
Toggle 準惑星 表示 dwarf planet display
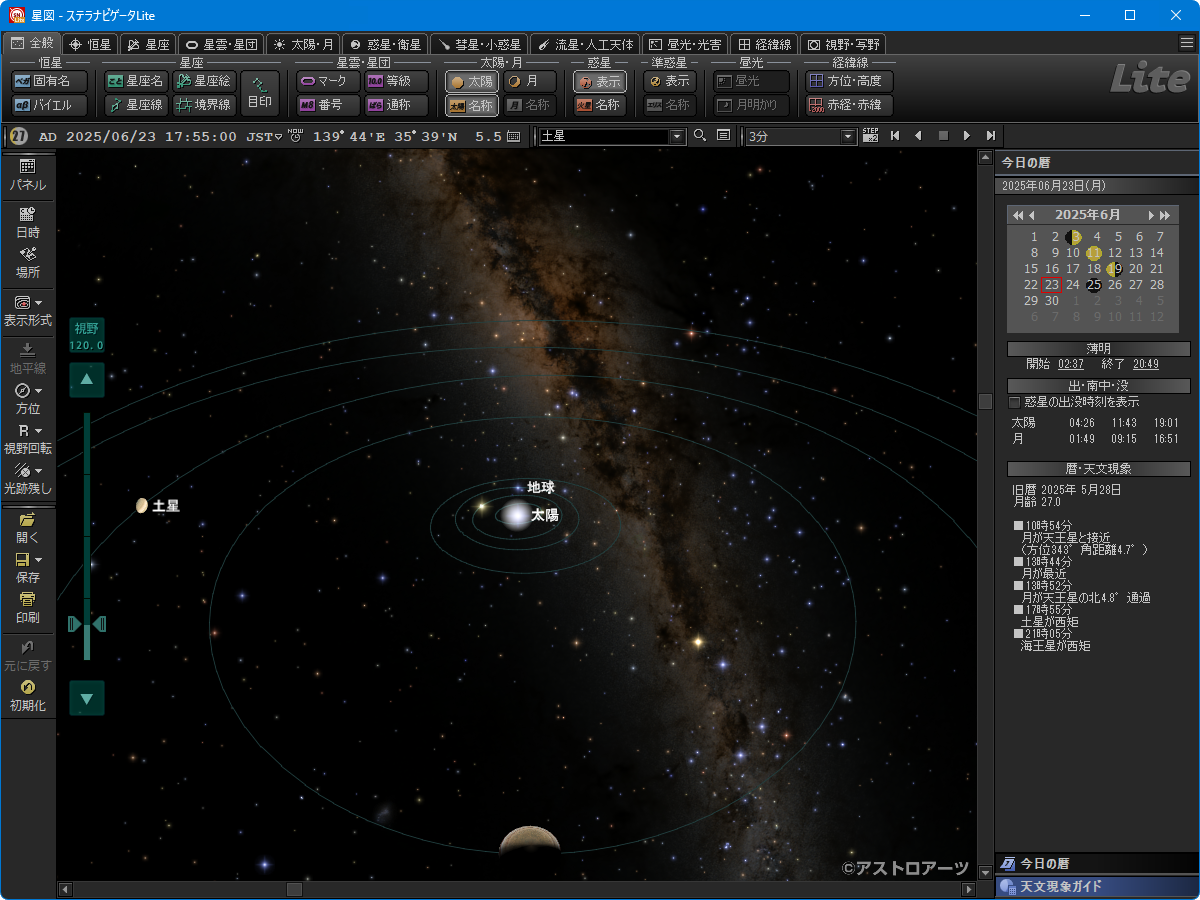(670, 81)
